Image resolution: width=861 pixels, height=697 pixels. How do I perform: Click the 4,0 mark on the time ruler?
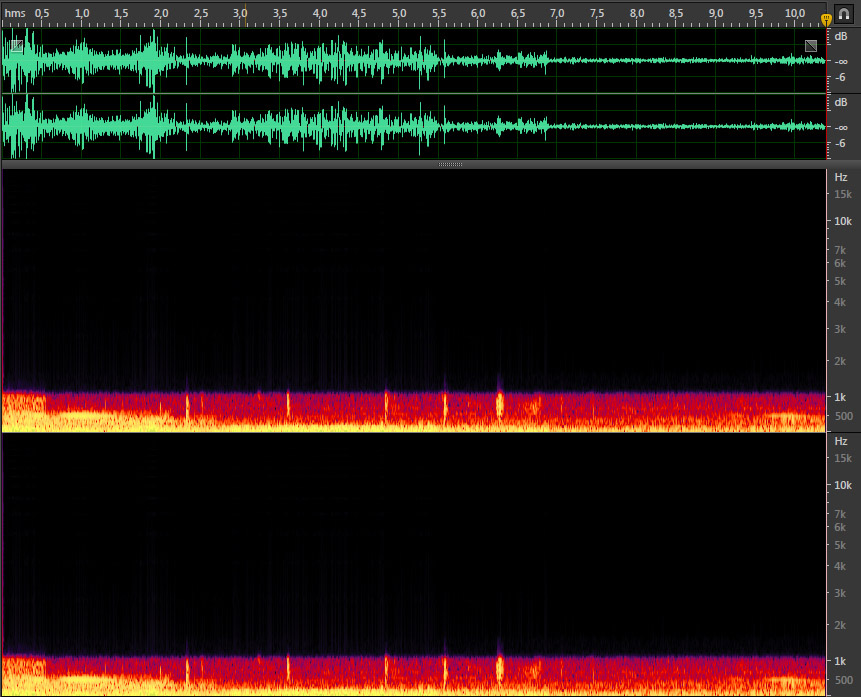pos(320,13)
